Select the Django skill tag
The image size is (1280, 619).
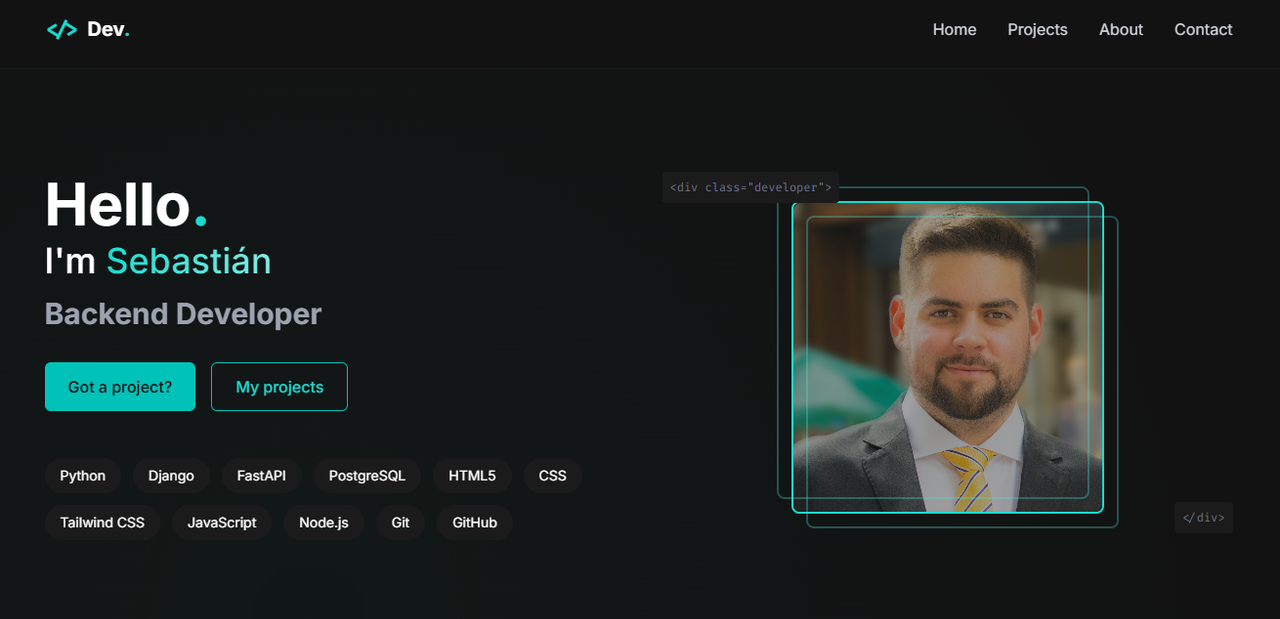point(171,476)
